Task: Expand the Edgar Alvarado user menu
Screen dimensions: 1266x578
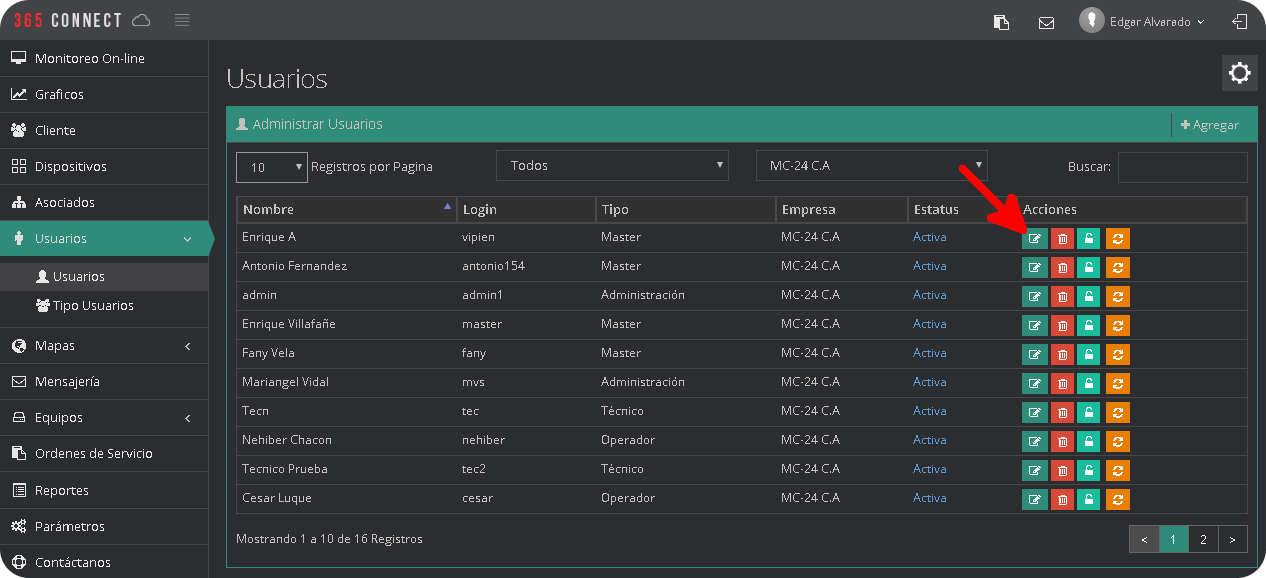Action: pyautogui.click(x=1144, y=21)
